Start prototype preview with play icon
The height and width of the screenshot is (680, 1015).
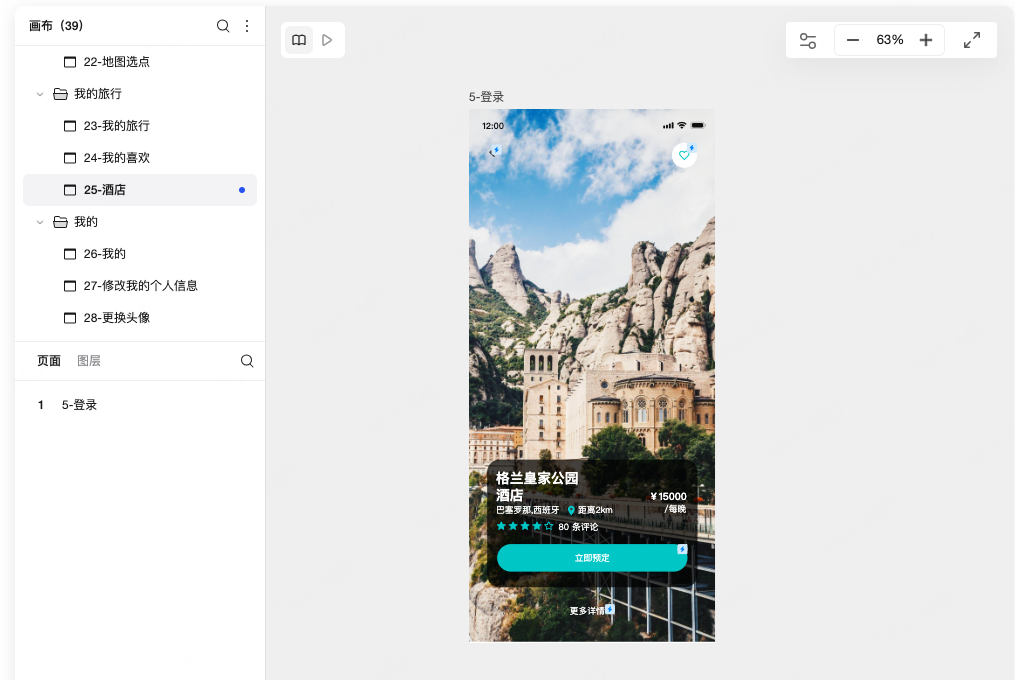pos(327,40)
